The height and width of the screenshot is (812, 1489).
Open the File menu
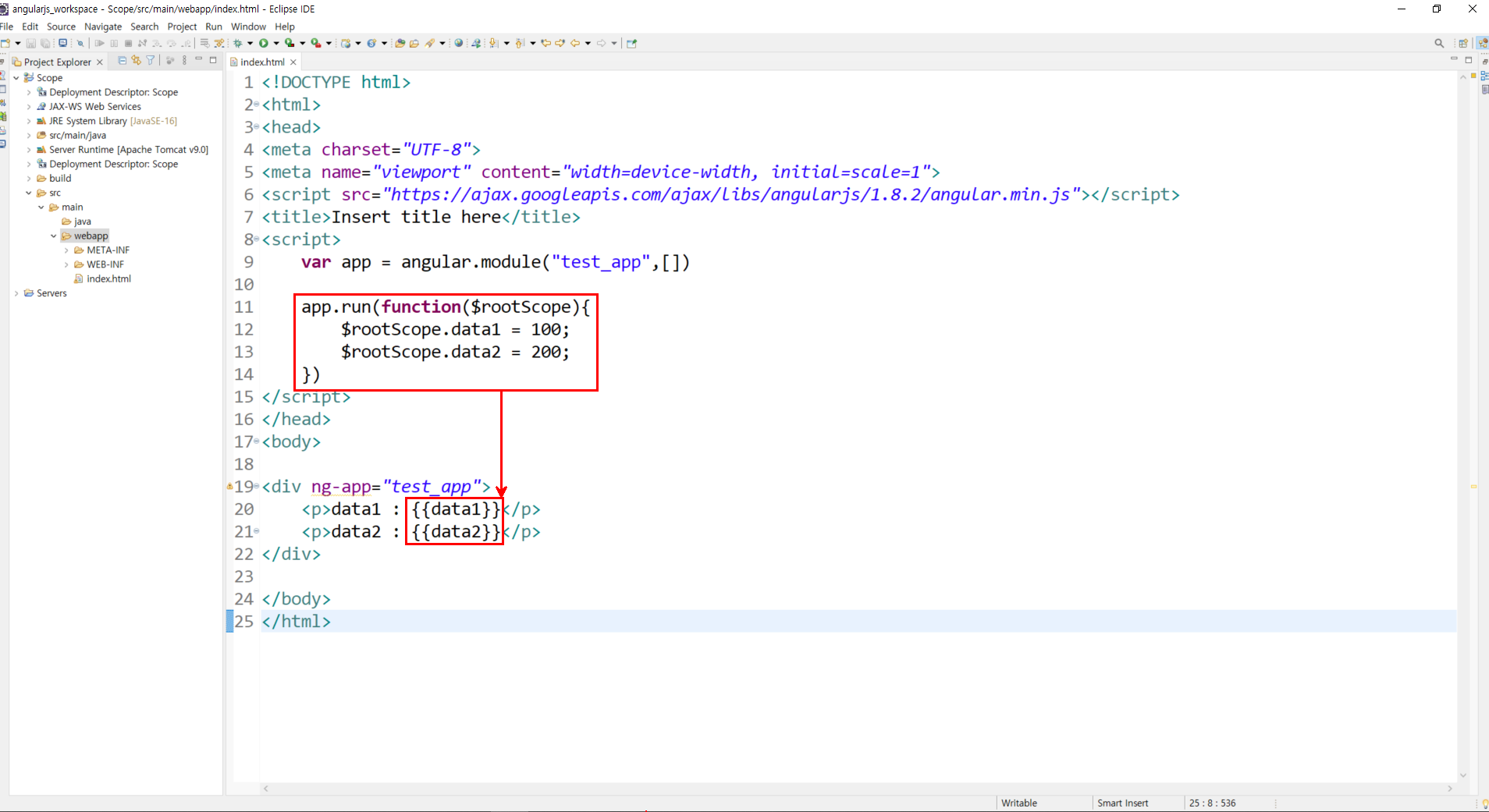[7, 27]
